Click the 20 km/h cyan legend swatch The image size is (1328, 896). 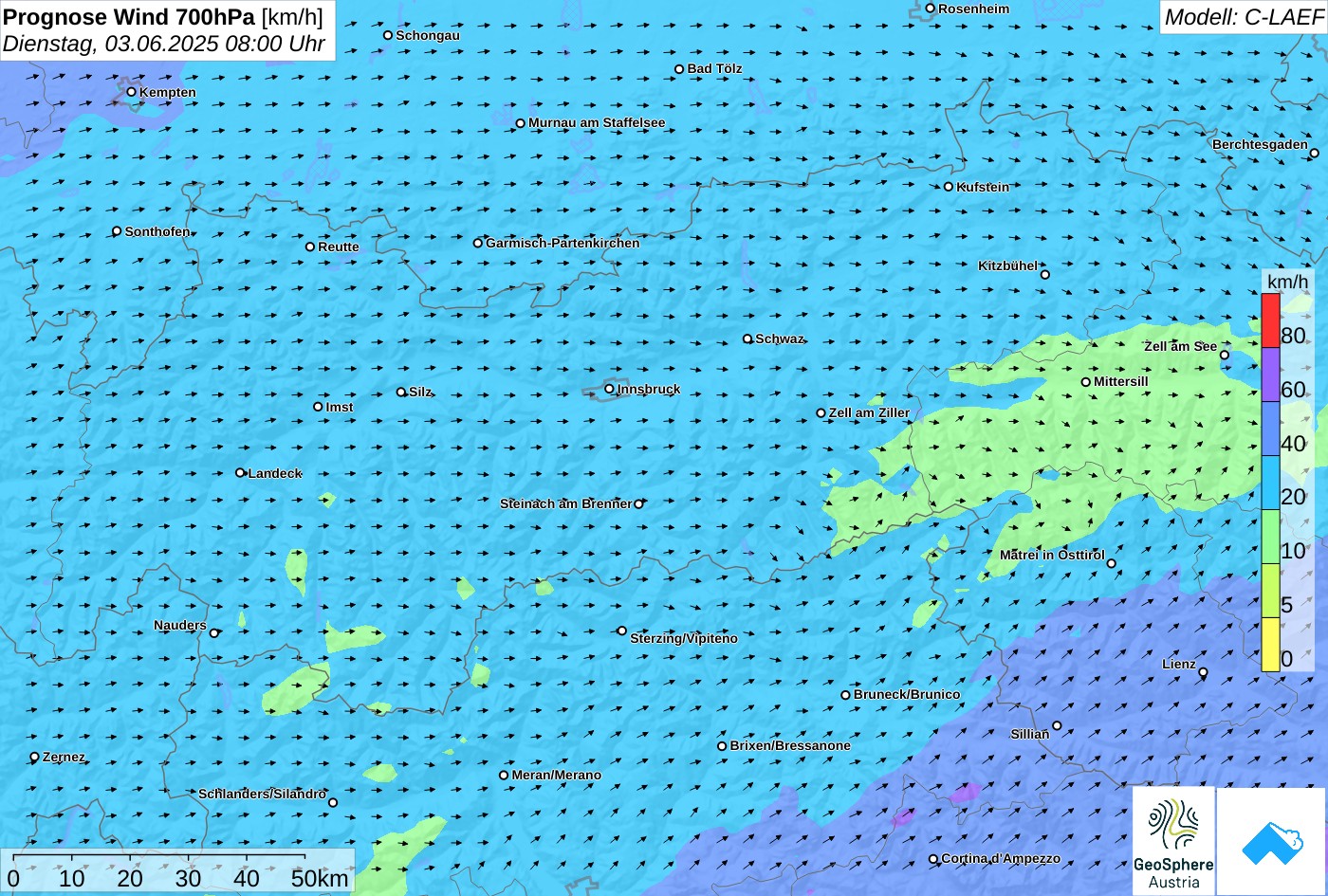point(1270,483)
